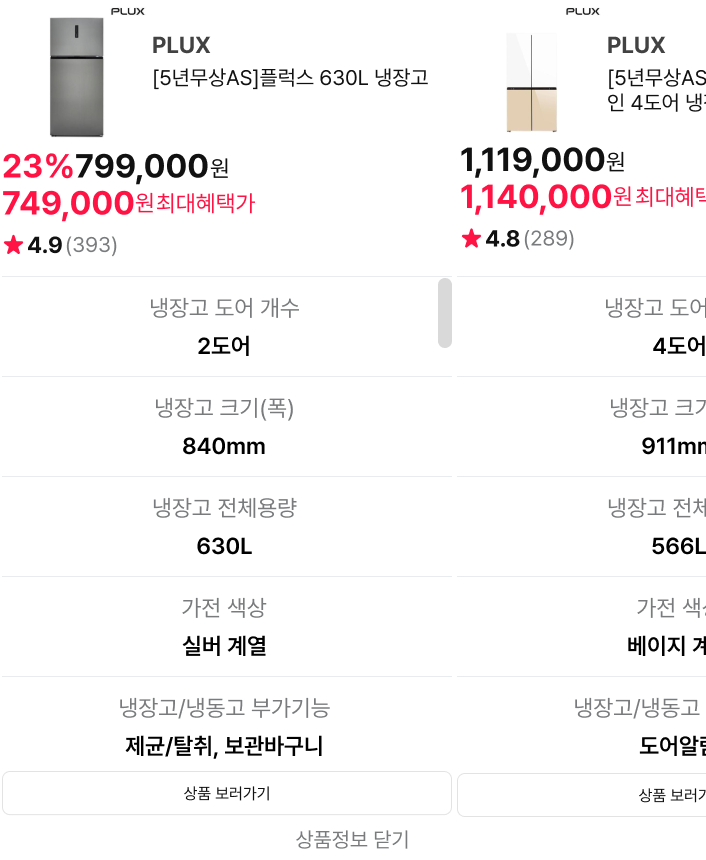This screenshot has height=860, width=706.
Task: Click the small PLUX logo above the silver refrigerator
Action: (127, 11)
